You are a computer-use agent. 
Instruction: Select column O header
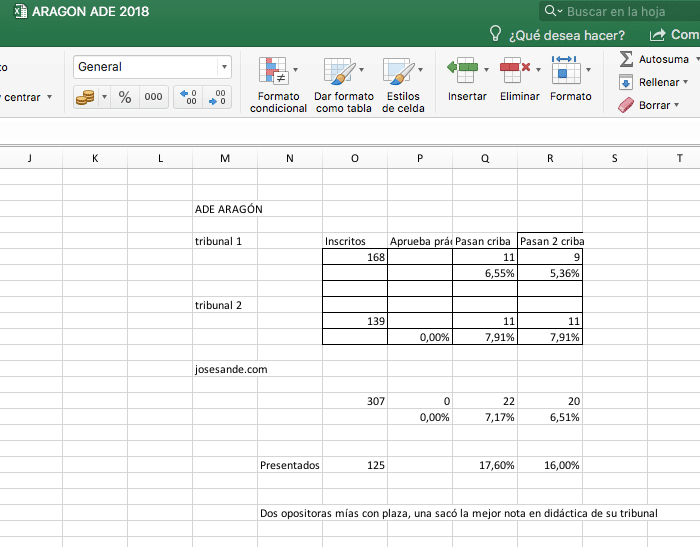(x=355, y=157)
